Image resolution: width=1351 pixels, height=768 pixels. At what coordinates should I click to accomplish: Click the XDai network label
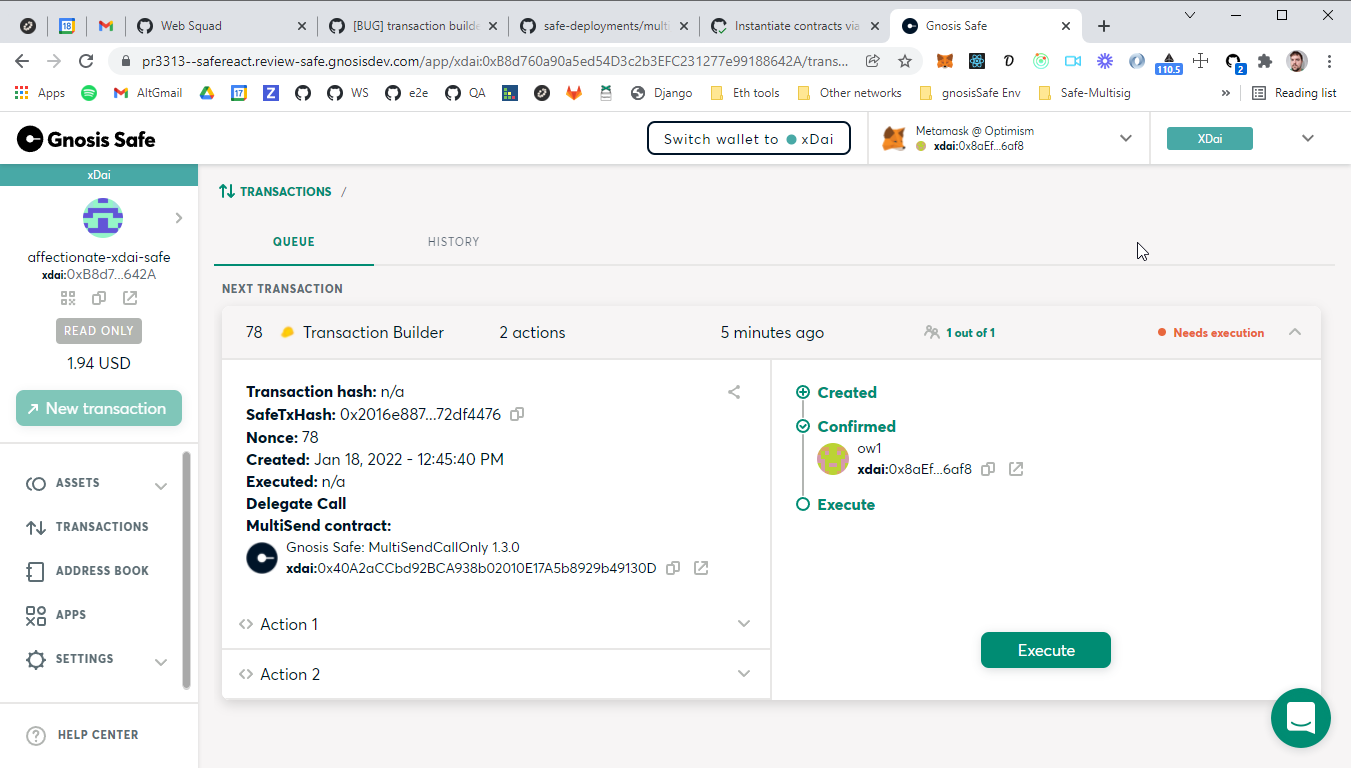(x=1209, y=139)
